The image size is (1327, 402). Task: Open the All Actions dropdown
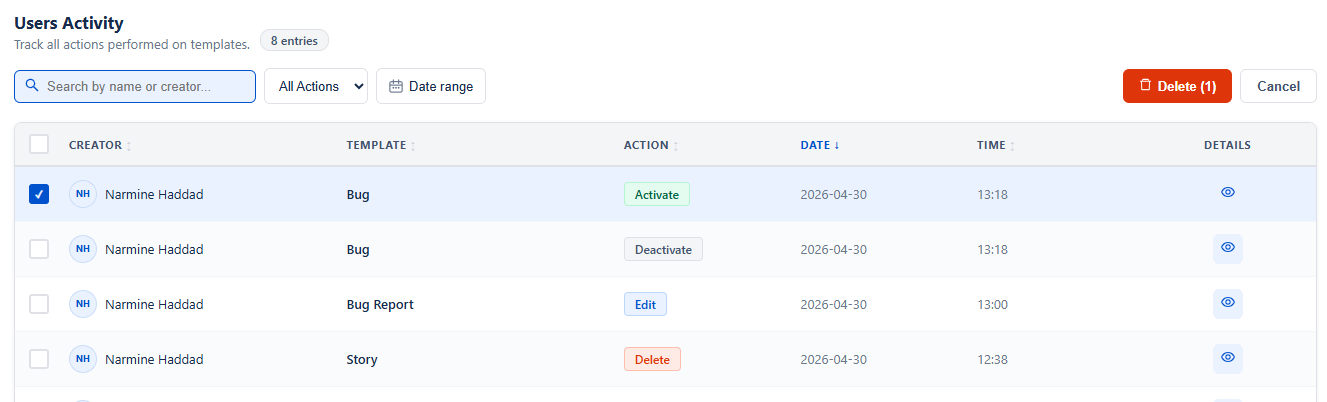tap(316, 86)
